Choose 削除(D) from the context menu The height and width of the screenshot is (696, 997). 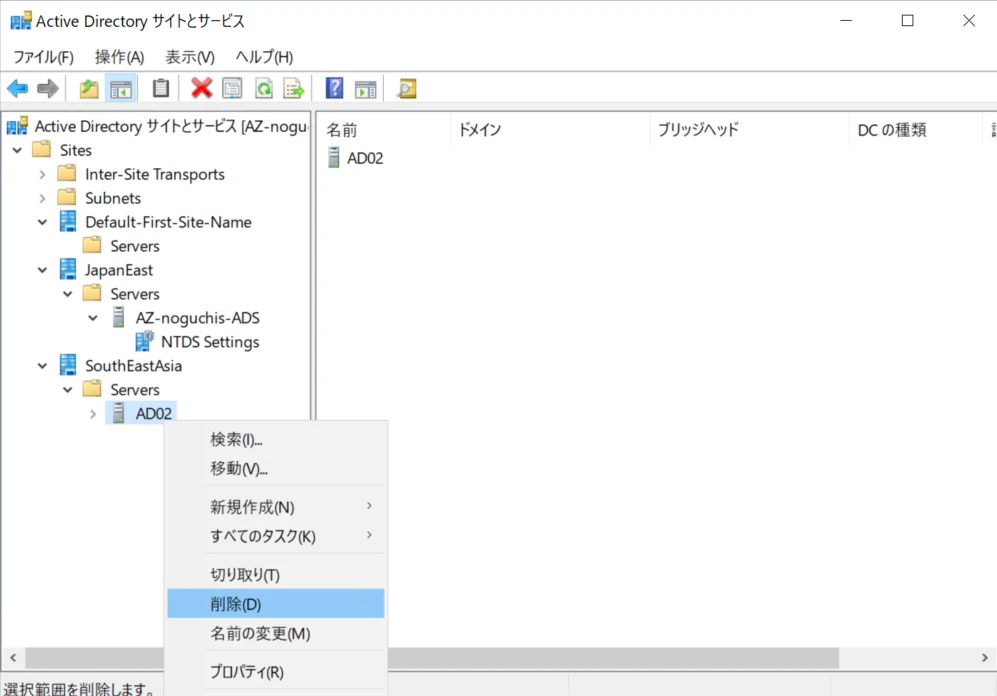click(x=275, y=604)
